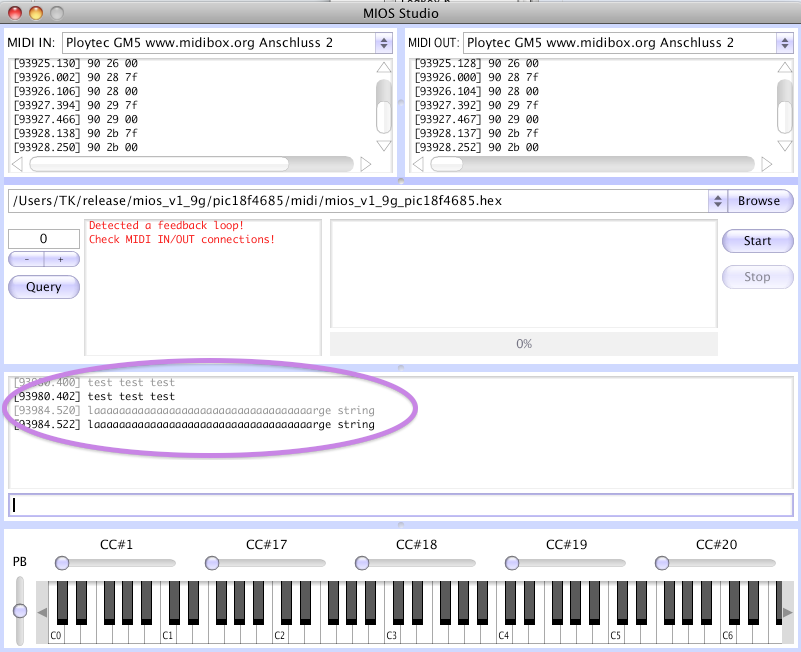Select MIDI IN line '[93925.130] 90 26 00'

[x=76, y=63]
